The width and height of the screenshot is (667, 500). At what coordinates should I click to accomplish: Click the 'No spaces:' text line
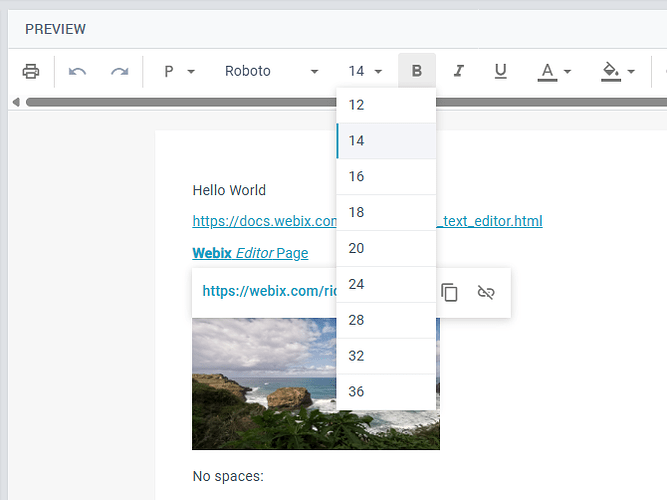tap(228, 476)
